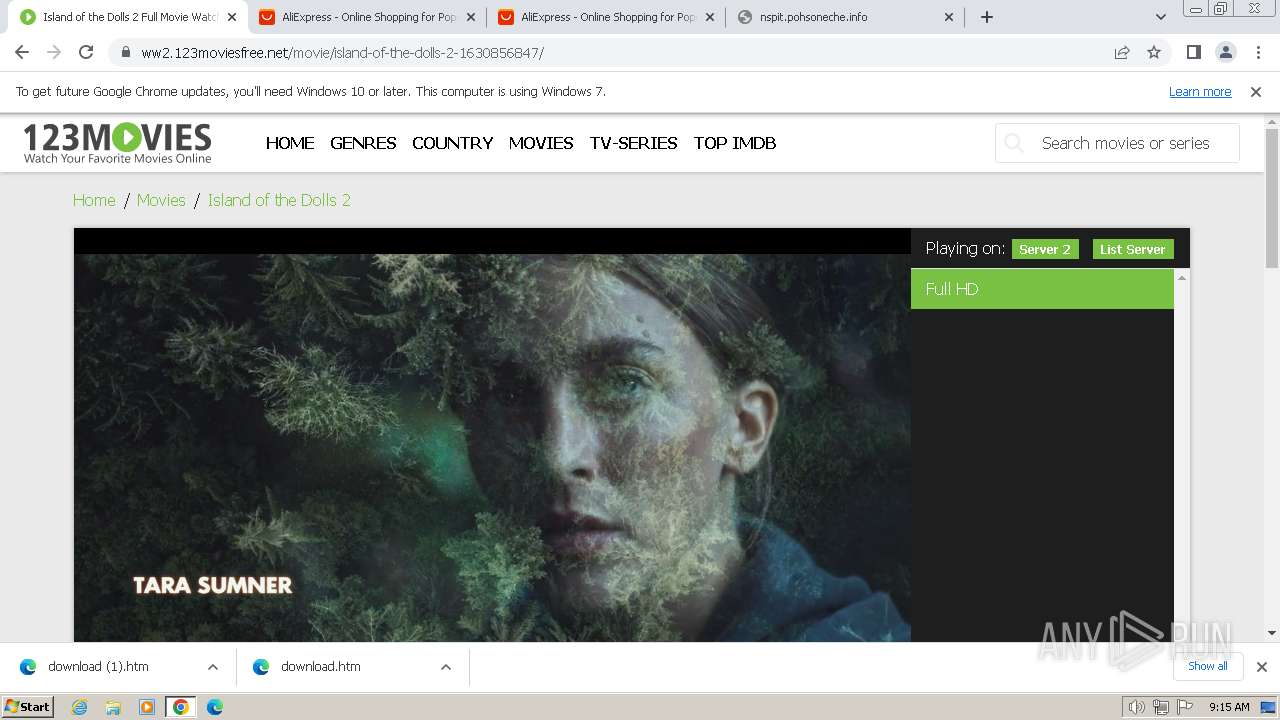Screen dimensions: 1280x720
Task: Click the forward navigation arrow
Action: [54, 53]
